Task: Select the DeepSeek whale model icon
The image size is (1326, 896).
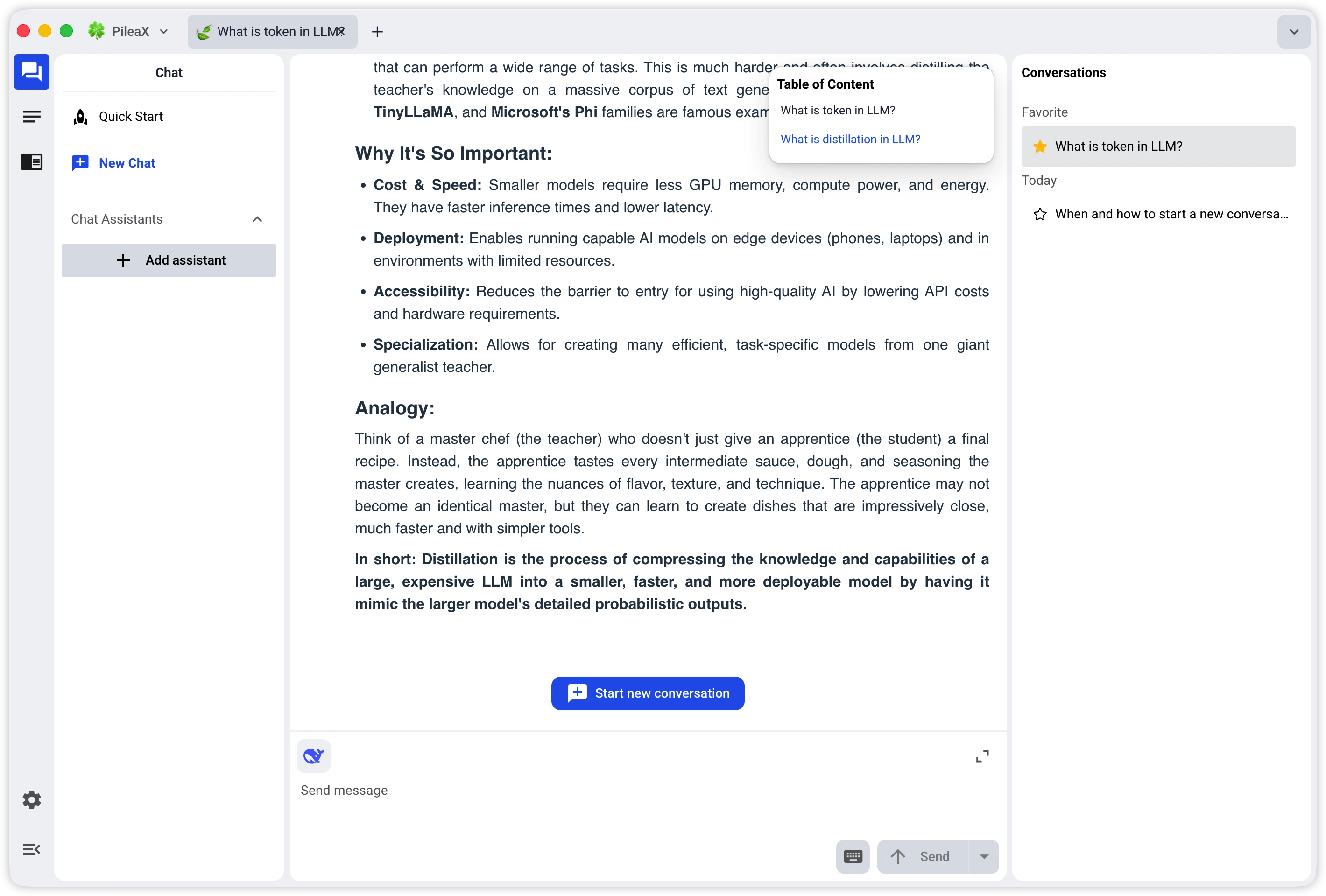Action: (x=313, y=756)
